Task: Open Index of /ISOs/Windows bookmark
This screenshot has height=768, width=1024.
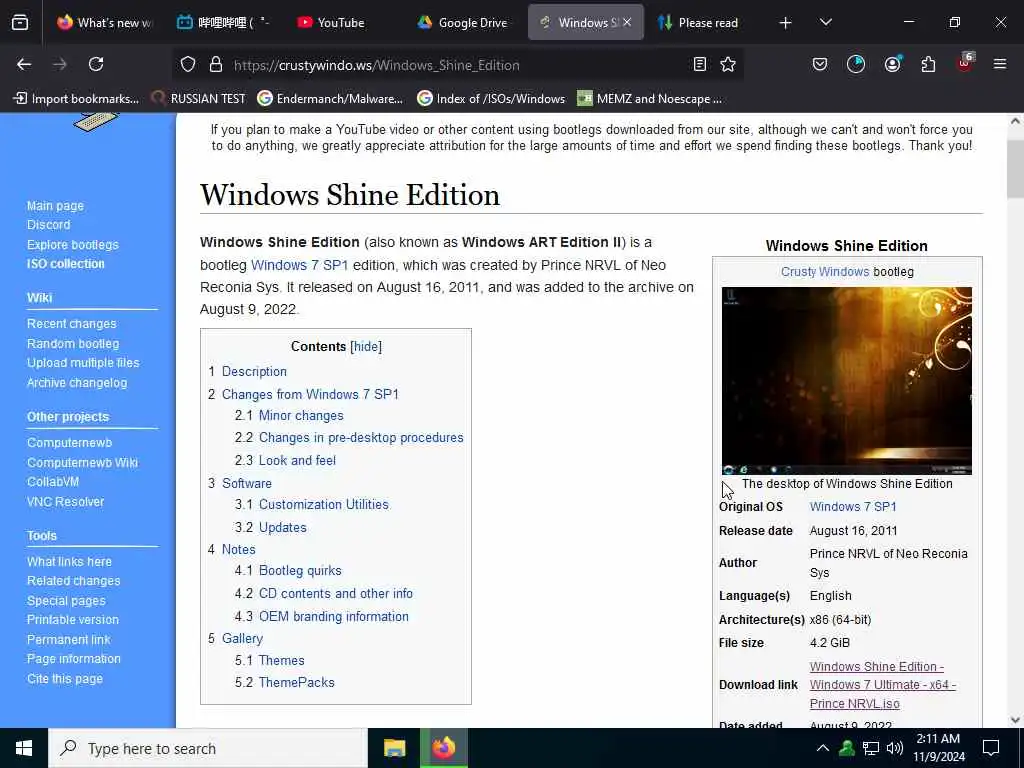Action: point(490,99)
